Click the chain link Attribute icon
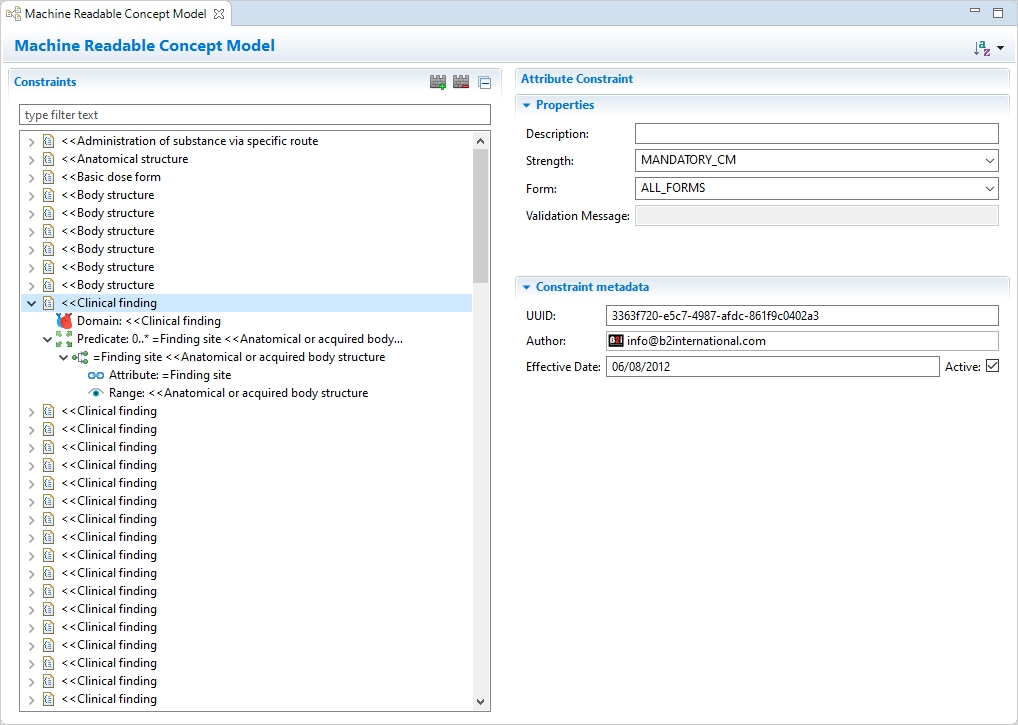This screenshot has width=1018, height=725. click(x=96, y=375)
